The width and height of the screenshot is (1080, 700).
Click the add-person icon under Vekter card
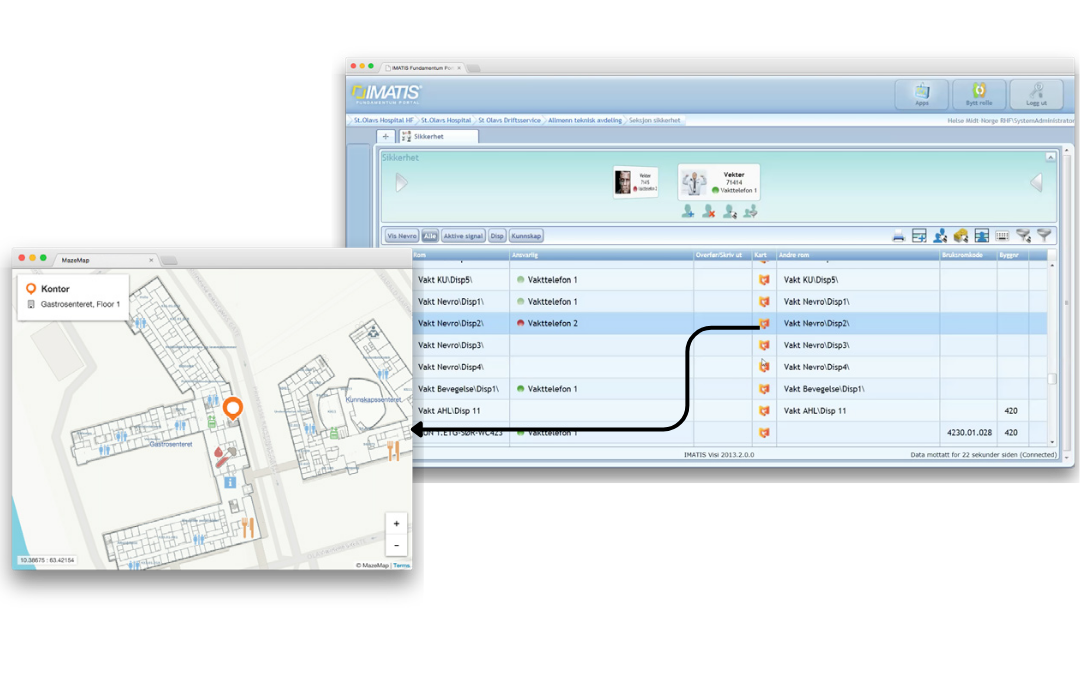[687, 212]
